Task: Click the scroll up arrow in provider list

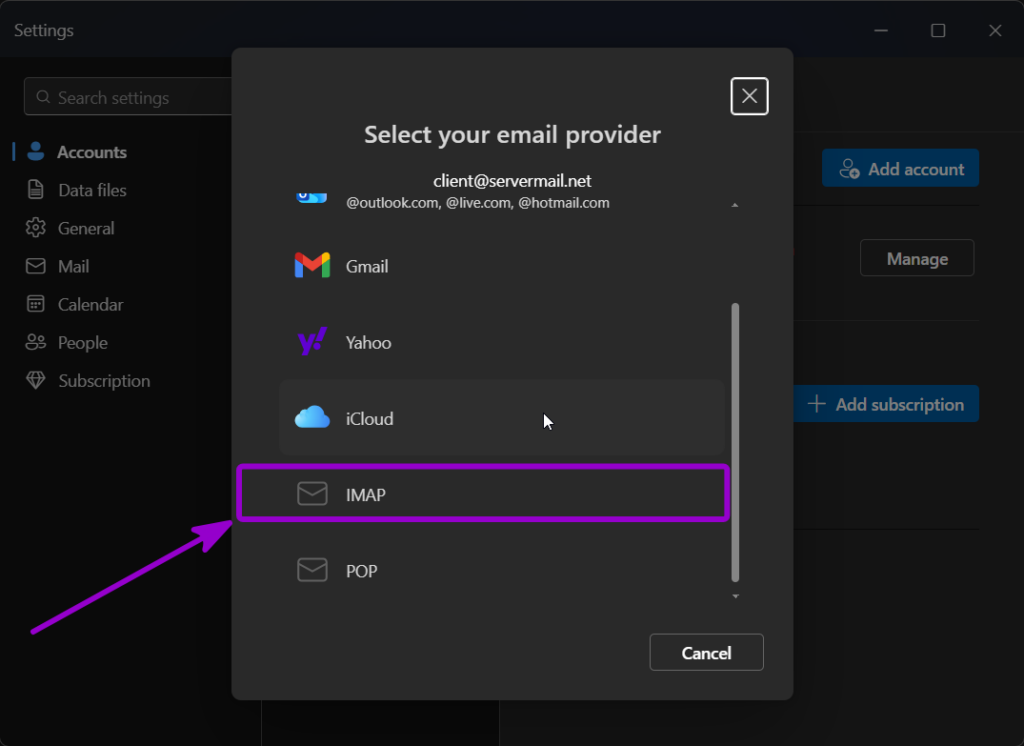Action: tap(735, 205)
